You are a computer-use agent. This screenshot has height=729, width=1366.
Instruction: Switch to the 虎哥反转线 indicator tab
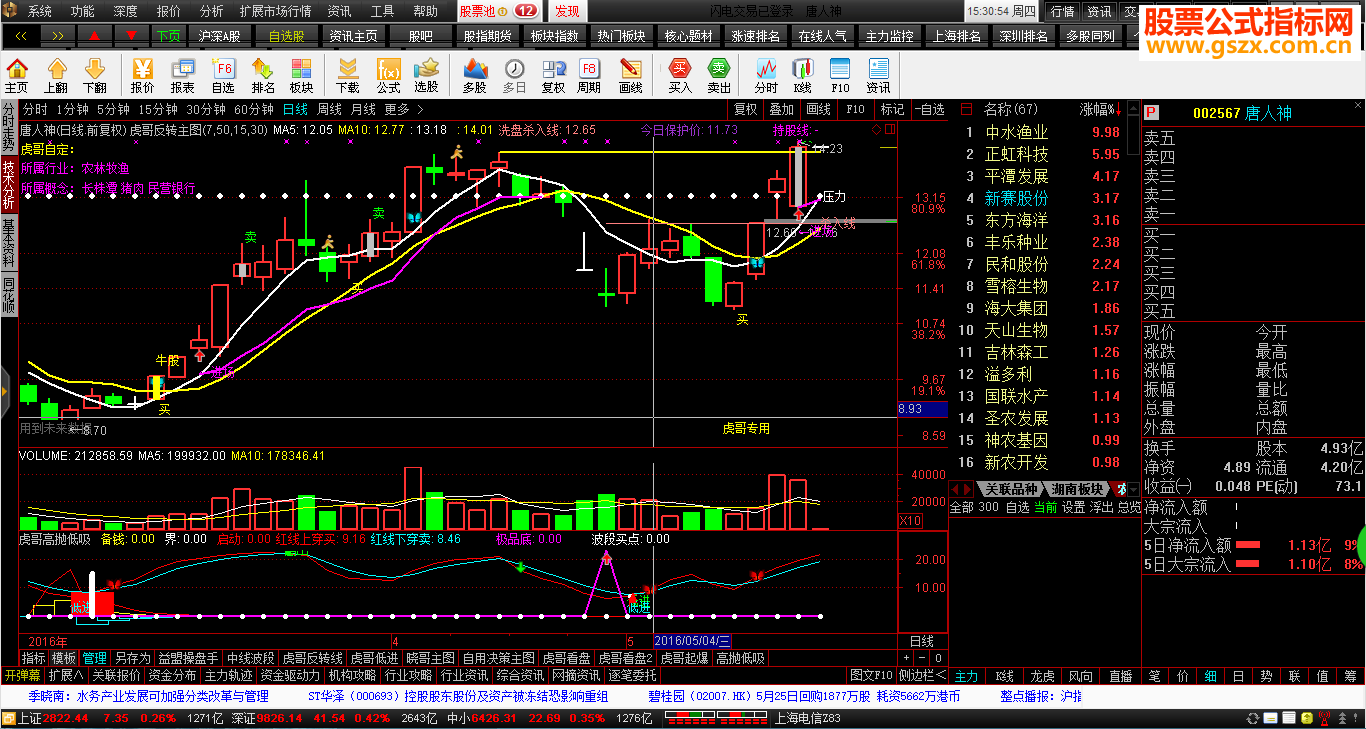[312, 658]
